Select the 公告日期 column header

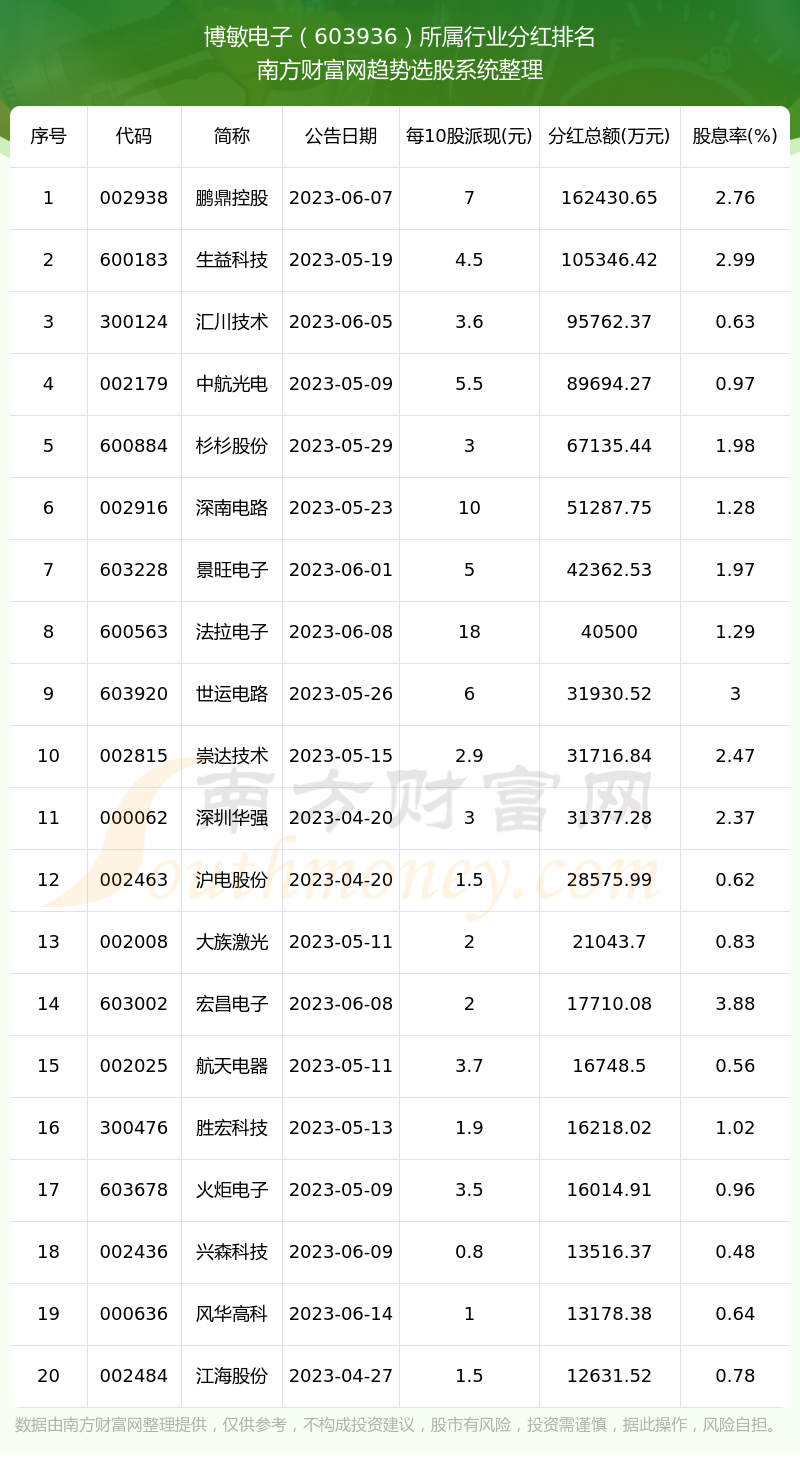341,136
